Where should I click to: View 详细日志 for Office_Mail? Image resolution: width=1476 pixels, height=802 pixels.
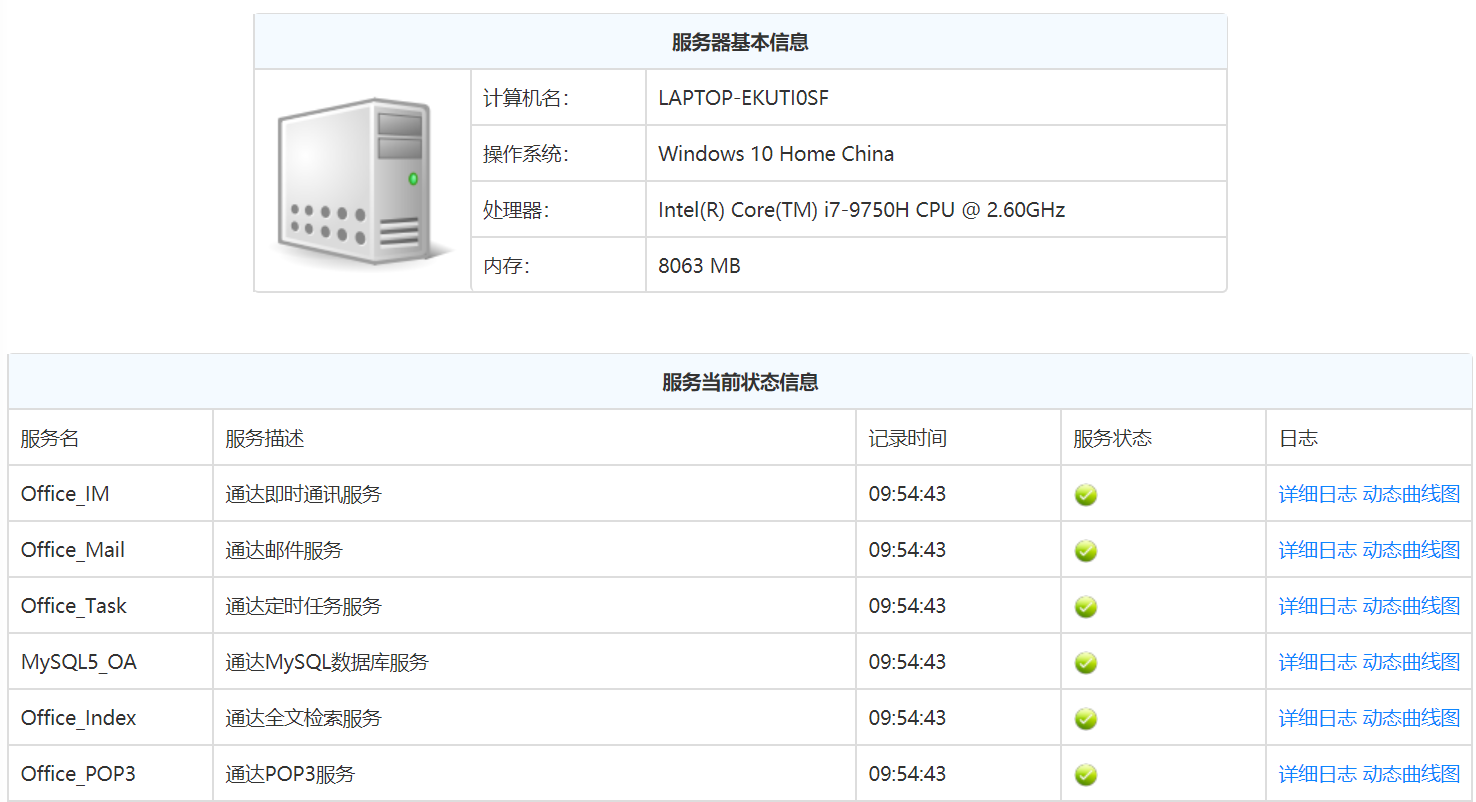coord(1317,550)
